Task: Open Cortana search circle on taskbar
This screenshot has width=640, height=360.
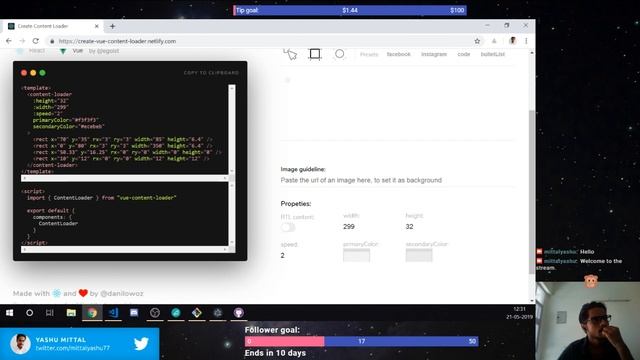Action: [29, 313]
